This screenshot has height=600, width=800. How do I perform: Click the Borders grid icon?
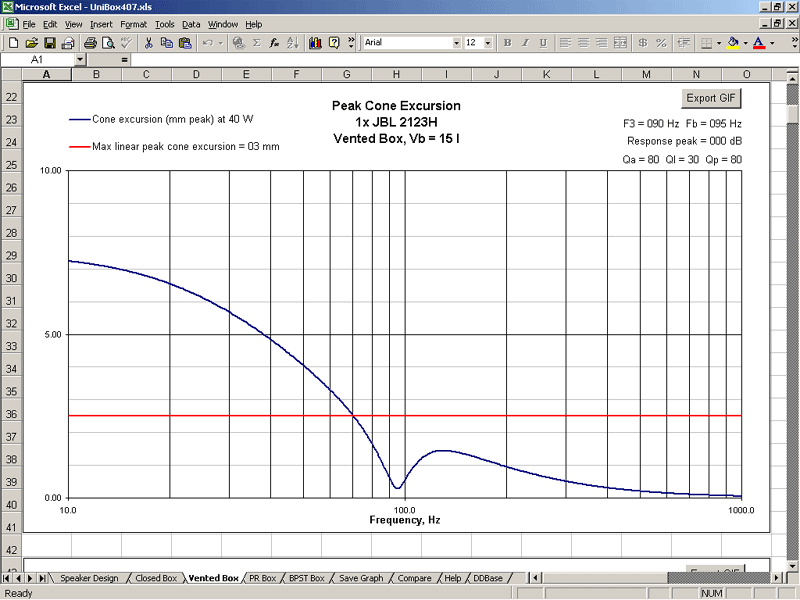(707, 43)
